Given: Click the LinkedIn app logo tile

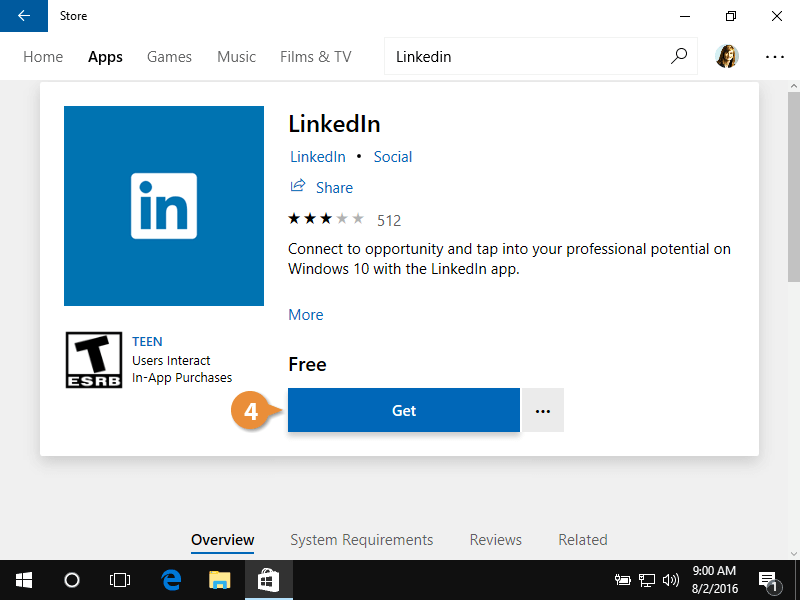Looking at the screenshot, I should pos(164,206).
